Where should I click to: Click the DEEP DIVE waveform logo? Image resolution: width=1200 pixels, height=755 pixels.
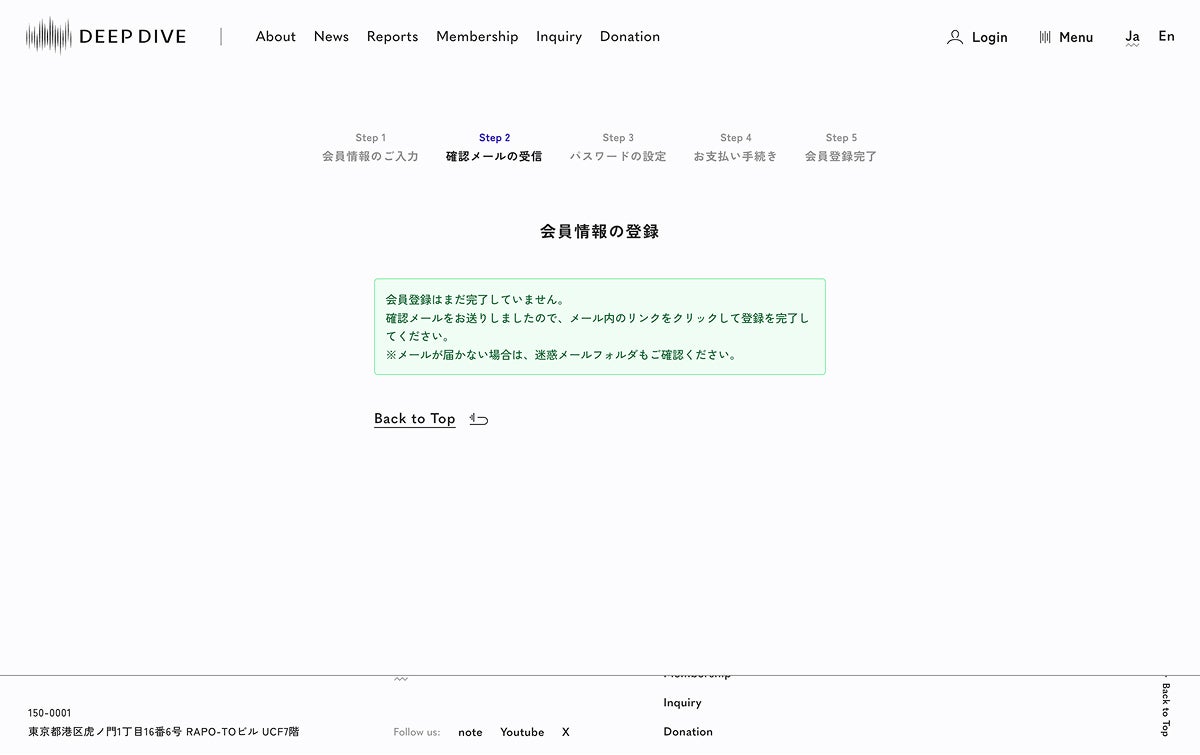pos(49,36)
